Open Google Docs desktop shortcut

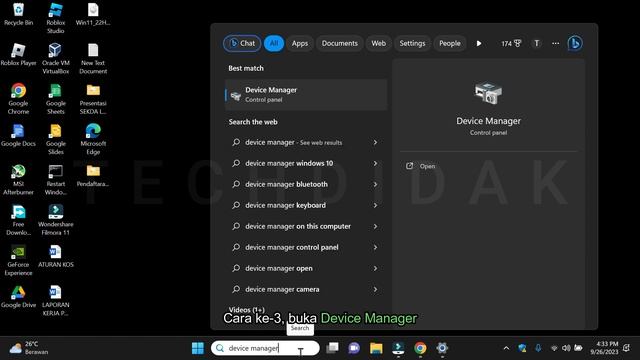tap(18, 135)
